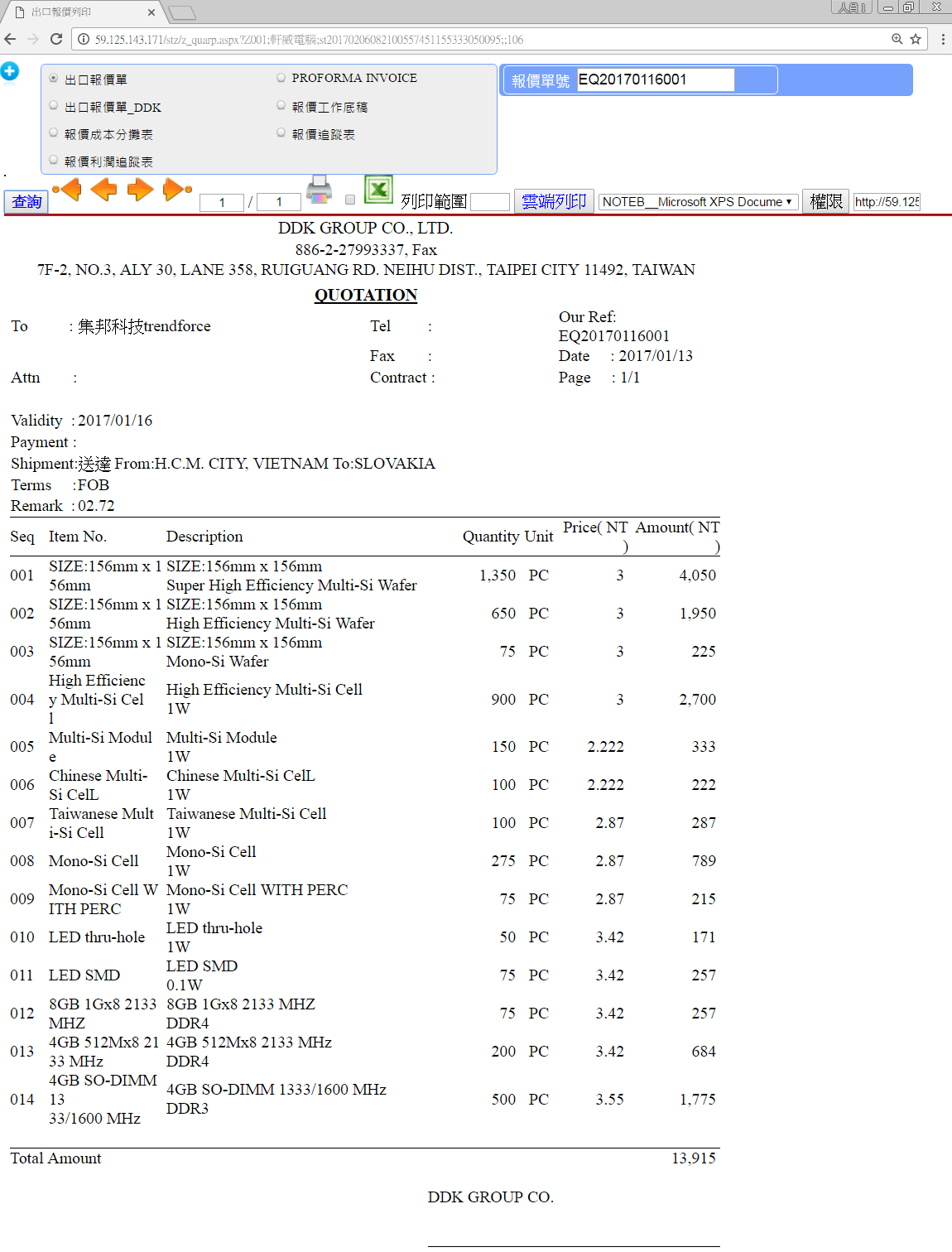Close the 出口報價列印 browser tab

pos(151,12)
